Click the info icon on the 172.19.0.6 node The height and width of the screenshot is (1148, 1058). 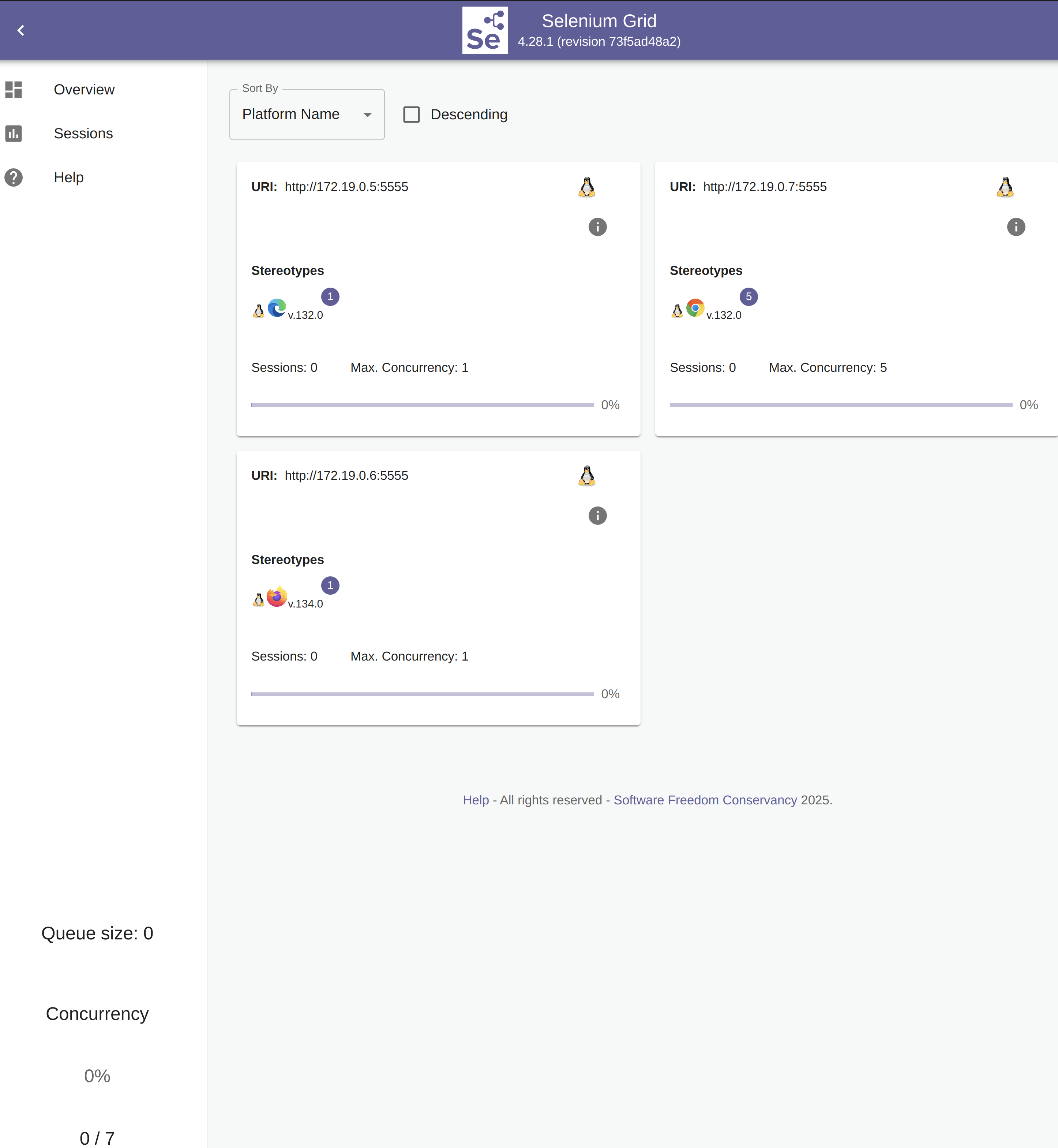(x=597, y=515)
